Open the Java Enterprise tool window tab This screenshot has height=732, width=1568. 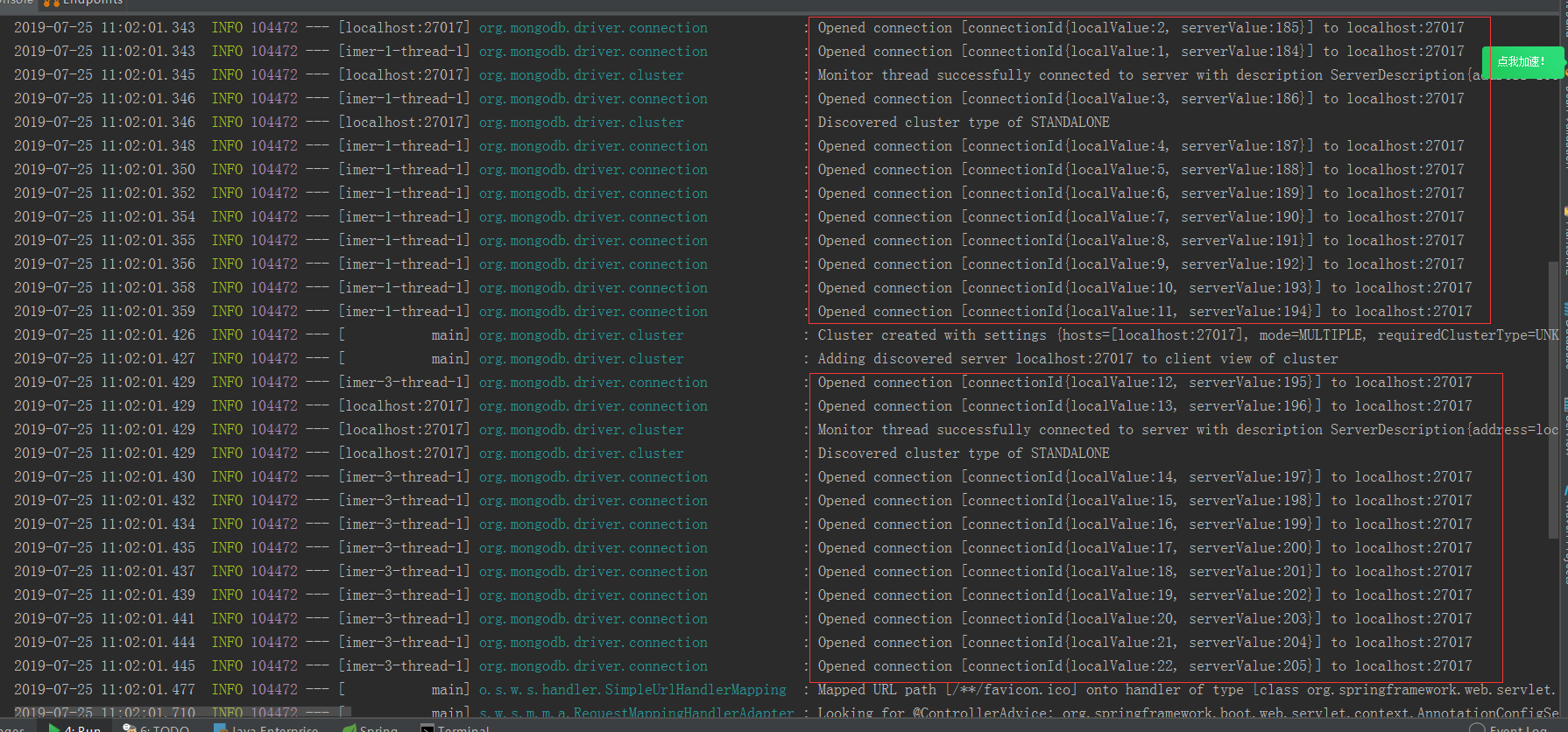point(266,728)
